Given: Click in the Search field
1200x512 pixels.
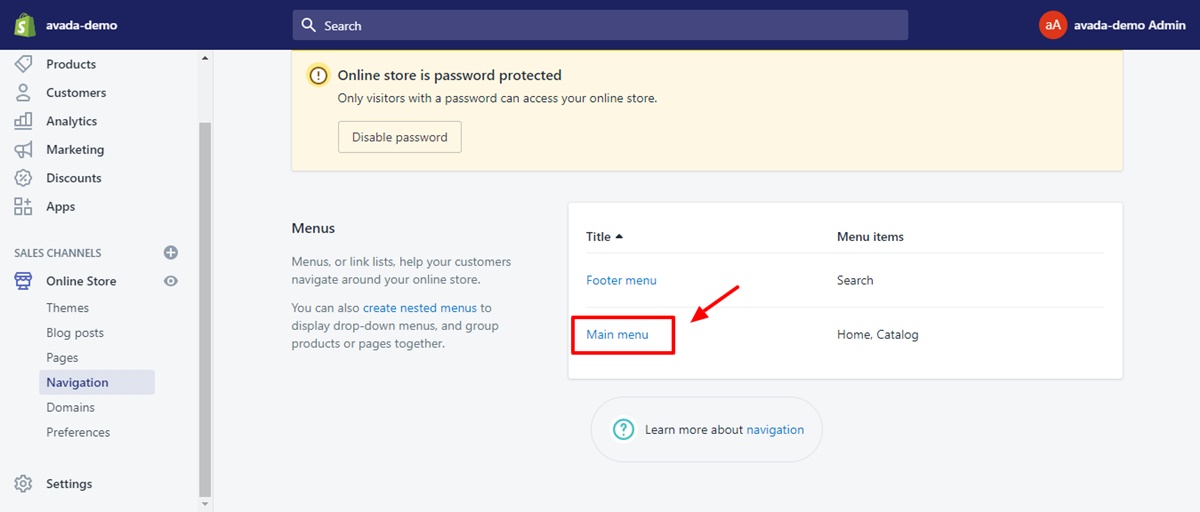Looking at the screenshot, I should click(600, 25).
